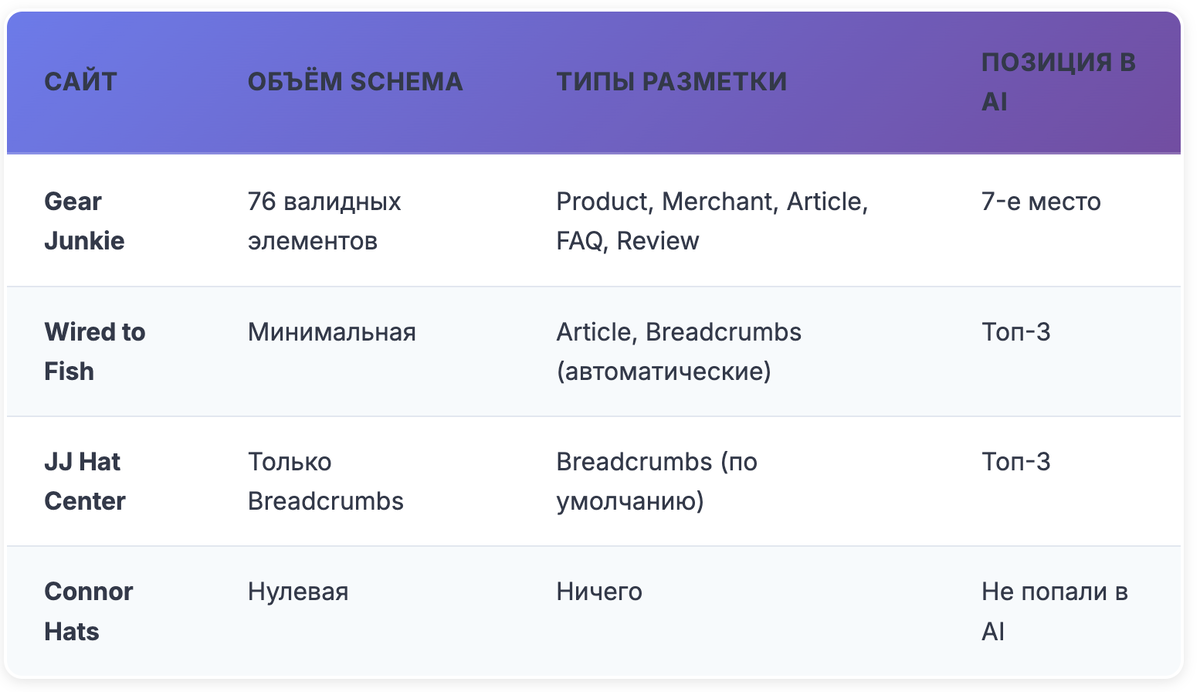Viewport: 1200px width, 692px height.
Task: Click the «76 валидных элементов» cell
Action: pyautogui.click(x=324, y=221)
